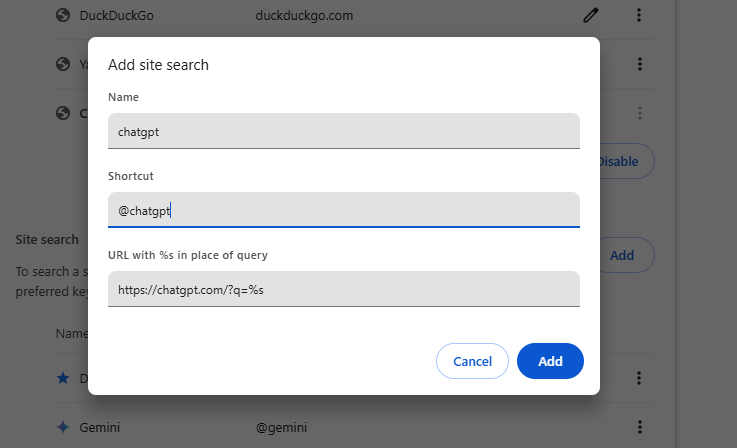Open more actions for the second search engine row
737x448 pixels.
(x=640, y=64)
